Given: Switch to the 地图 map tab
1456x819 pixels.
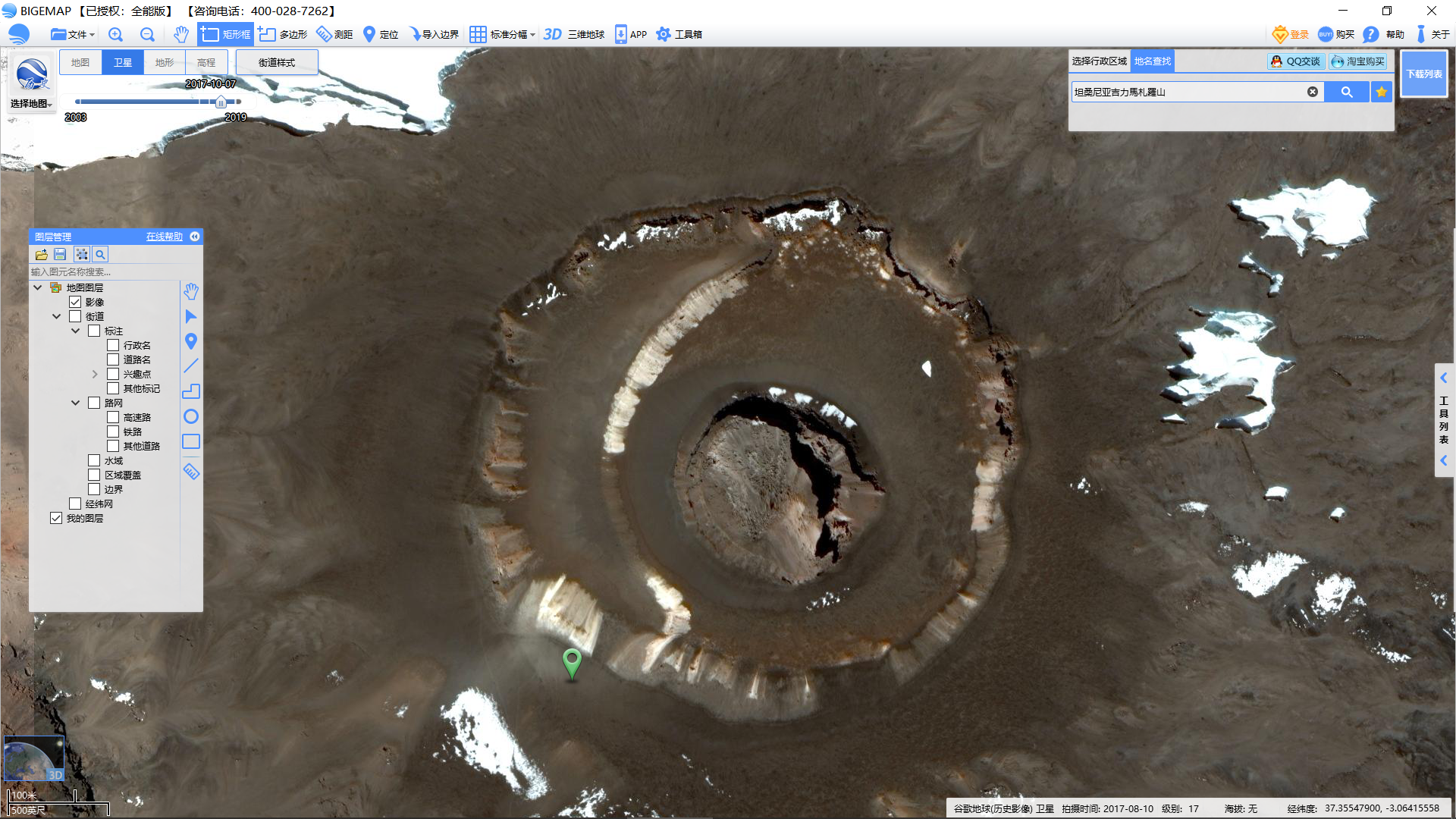Looking at the screenshot, I should click(80, 62).
